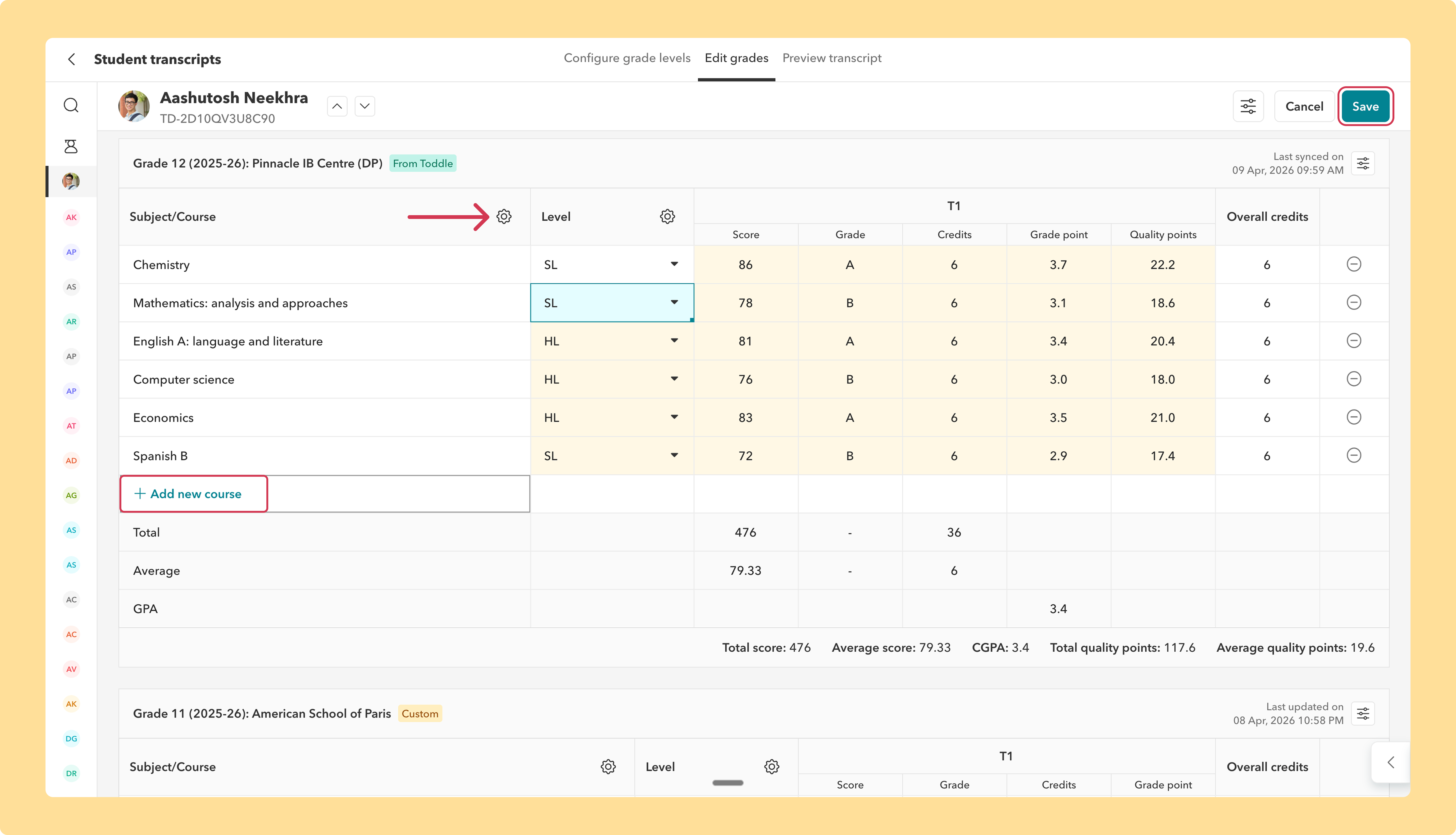Viewport: 1456px width, 835px height.
Task: Go to next student with down chevron
Action: point(365,106)
